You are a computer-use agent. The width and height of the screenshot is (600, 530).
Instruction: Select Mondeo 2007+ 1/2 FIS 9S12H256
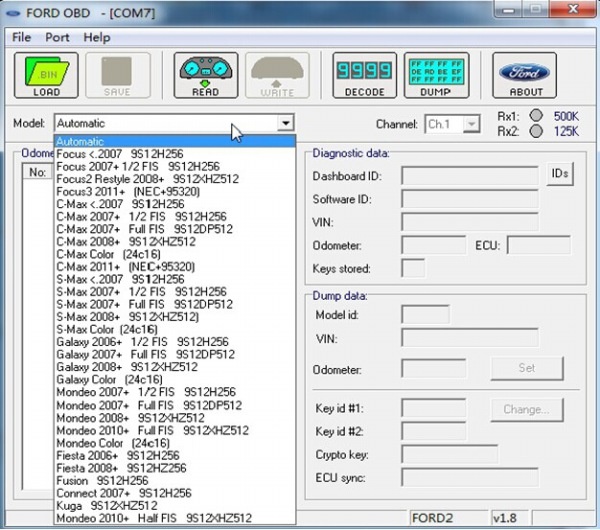point(175,392)
